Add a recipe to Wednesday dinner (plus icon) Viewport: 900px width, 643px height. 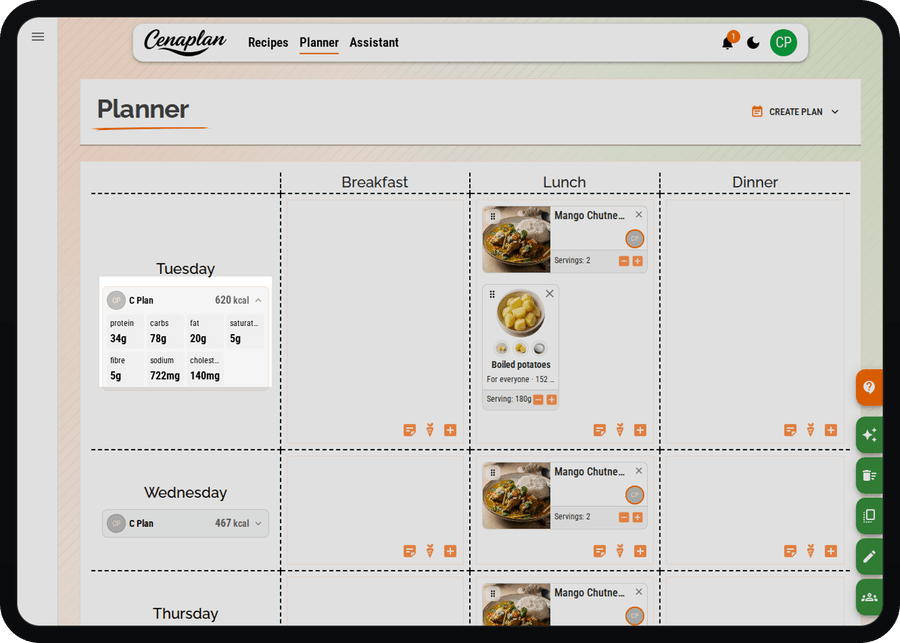pyautogui.click(x=831, y=551)
